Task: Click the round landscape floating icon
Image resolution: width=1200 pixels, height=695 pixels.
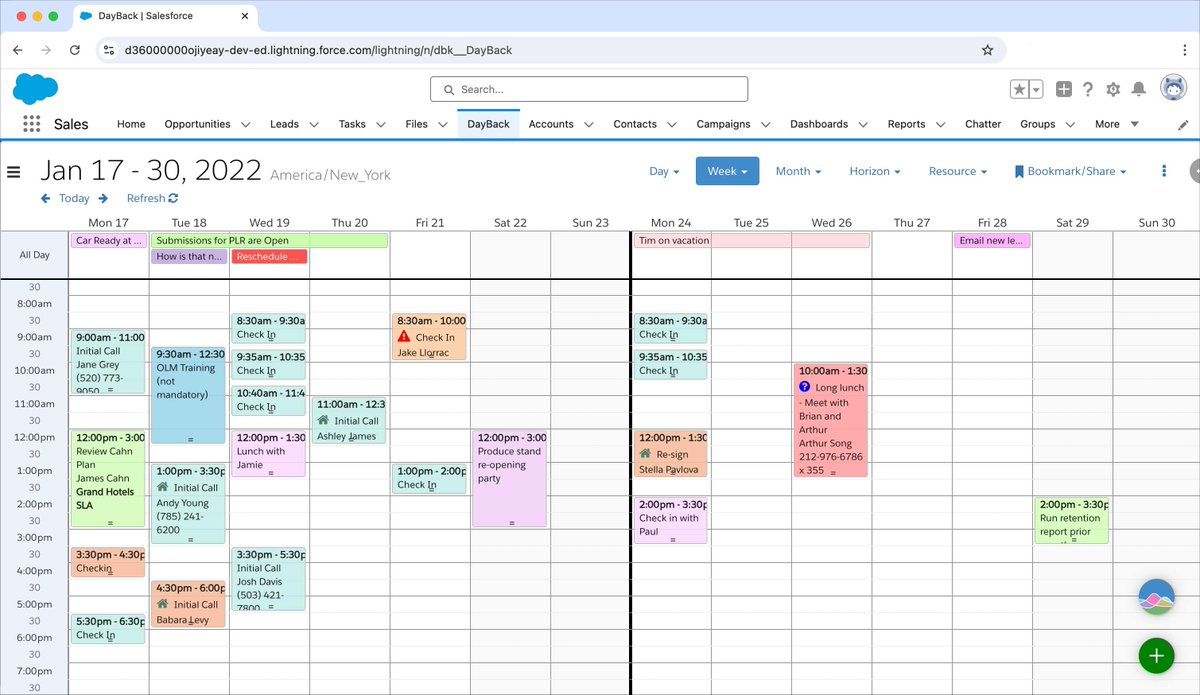Action: 1156,597
